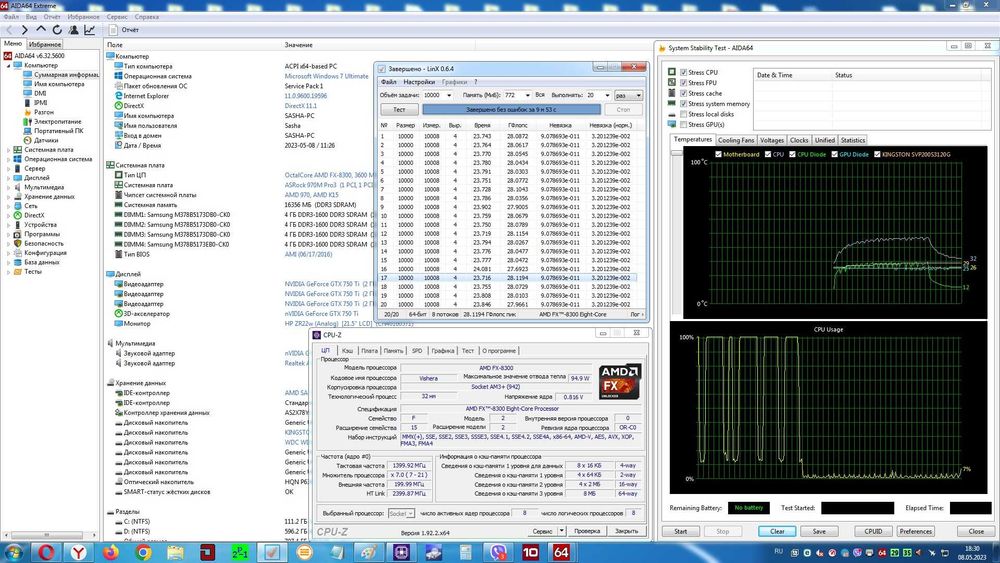Toggle Stress system memory checkbox

coord(683,104)
